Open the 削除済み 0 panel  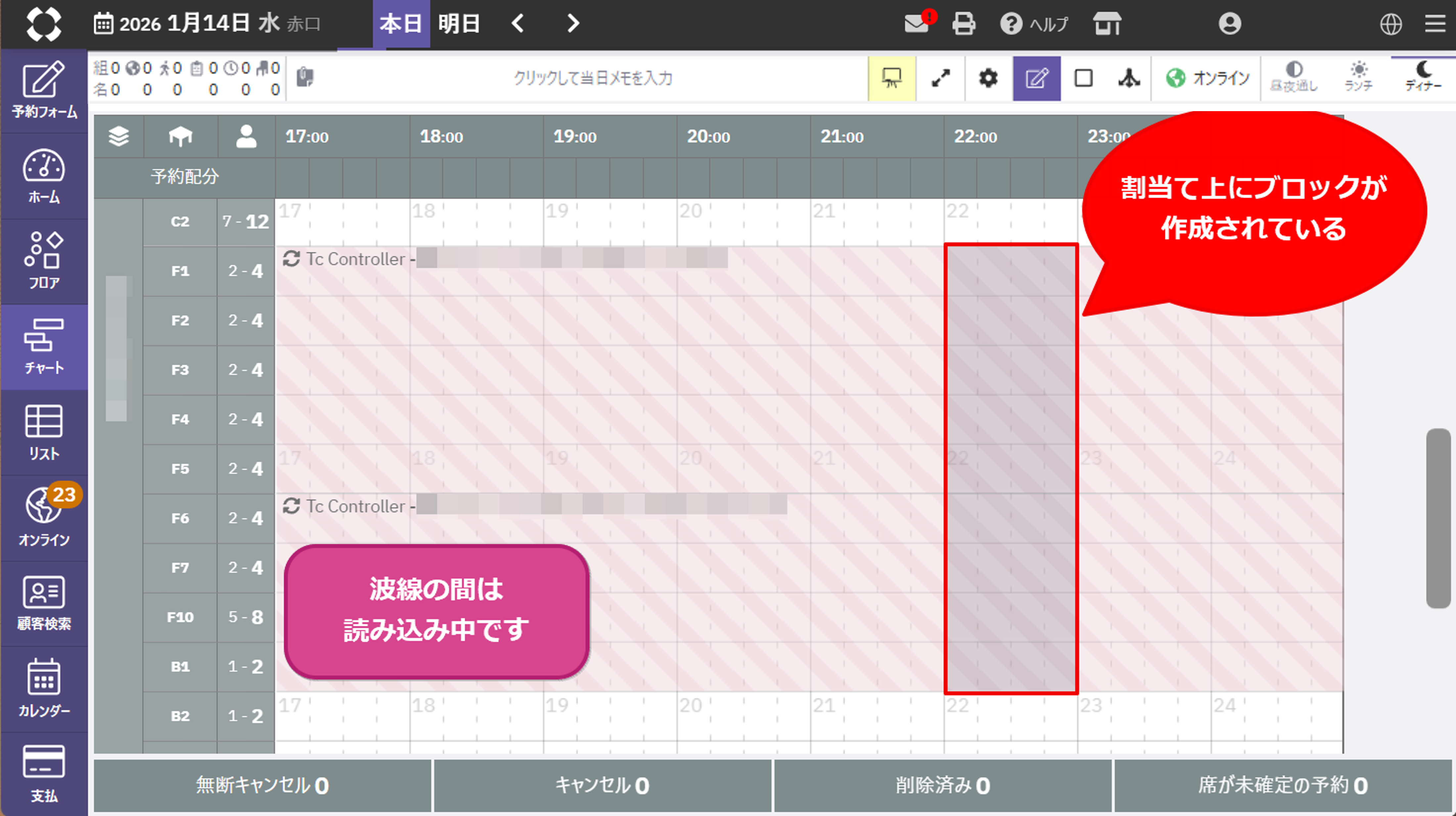pyautogui.click(x=943, y=786)
